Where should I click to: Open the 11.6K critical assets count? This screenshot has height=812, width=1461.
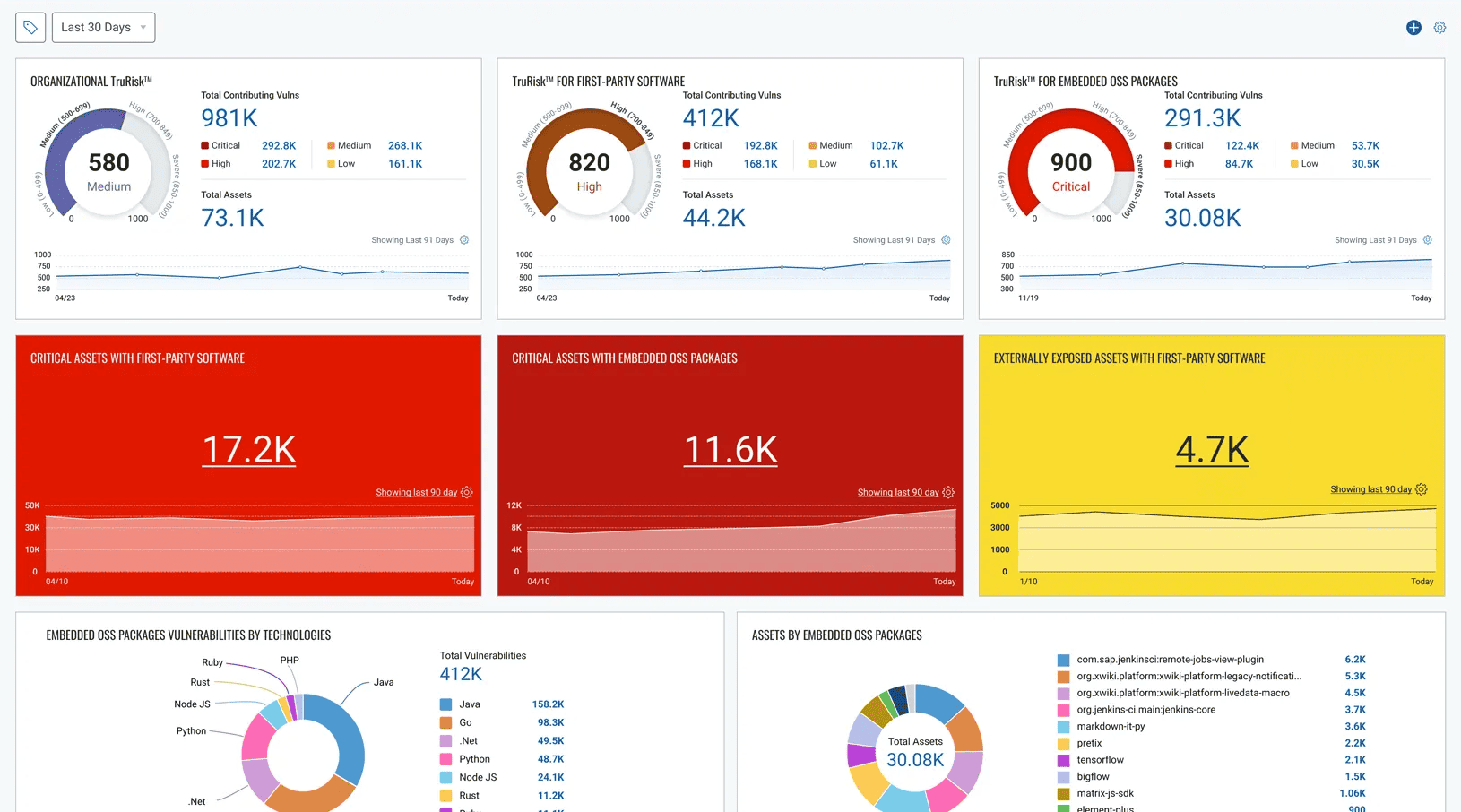coord(730,450)
